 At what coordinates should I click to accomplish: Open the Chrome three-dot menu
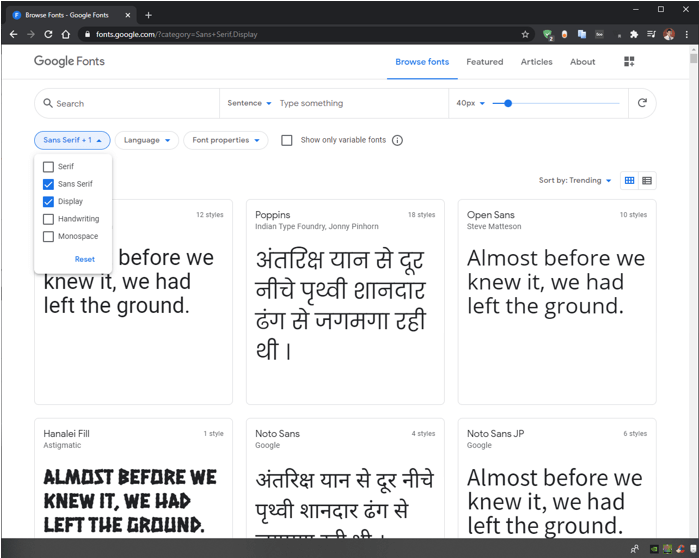coord(687,34)
